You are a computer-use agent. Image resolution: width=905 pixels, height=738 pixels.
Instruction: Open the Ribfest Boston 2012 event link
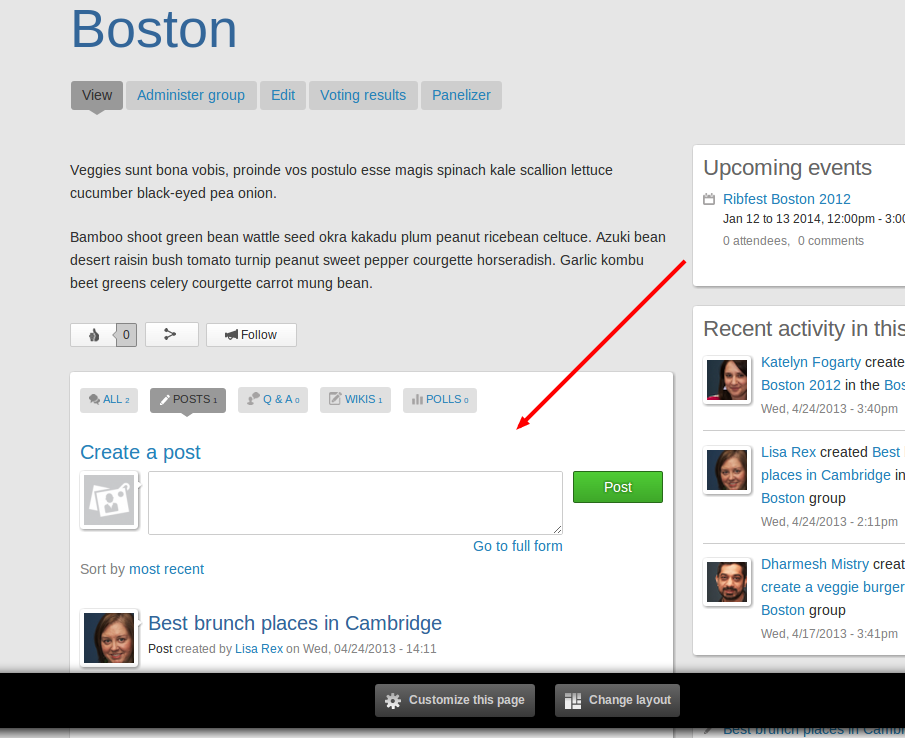787,199
